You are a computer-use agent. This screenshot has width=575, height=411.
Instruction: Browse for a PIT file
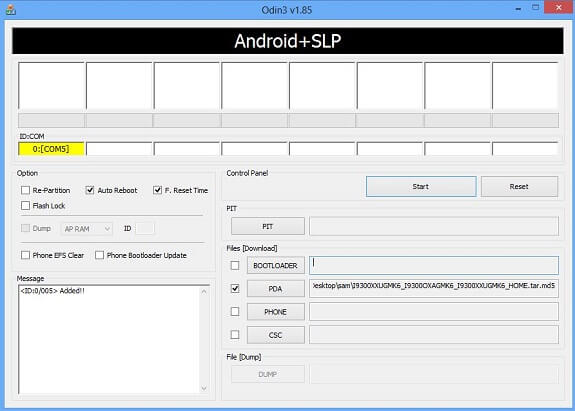[x=268, y=226]
